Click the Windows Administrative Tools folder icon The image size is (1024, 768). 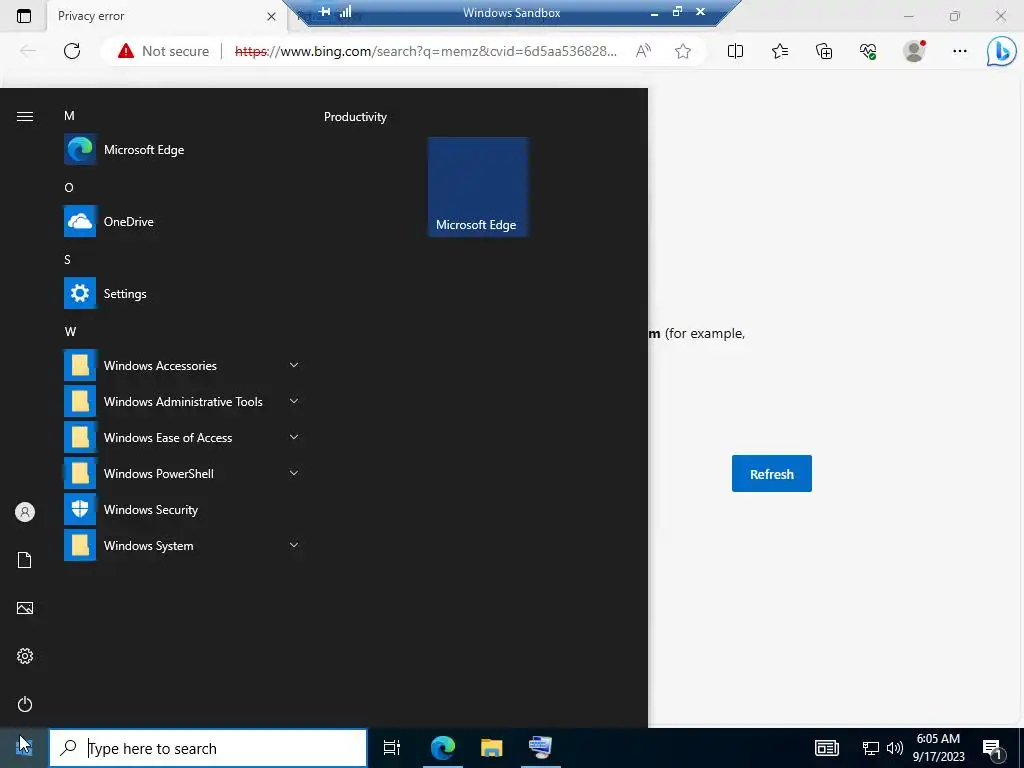(80, 401)
